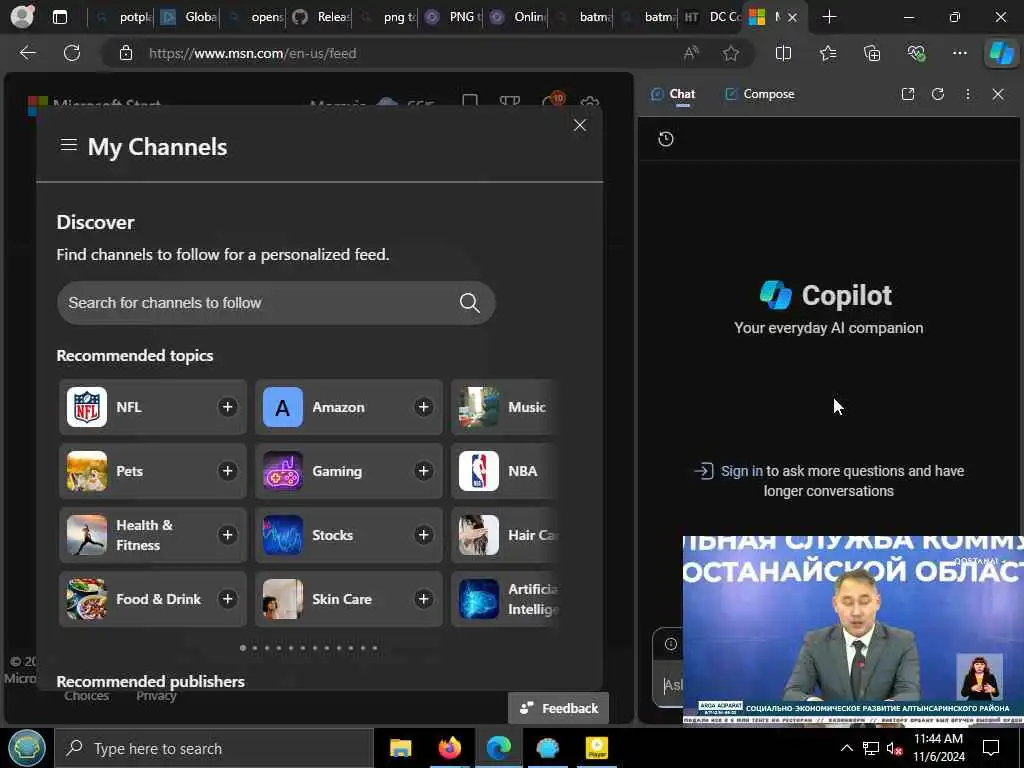Viewport: 1024px width, 768px height.
Task: Follow the Gaming channel with plus button
Action: click(423, 472)
